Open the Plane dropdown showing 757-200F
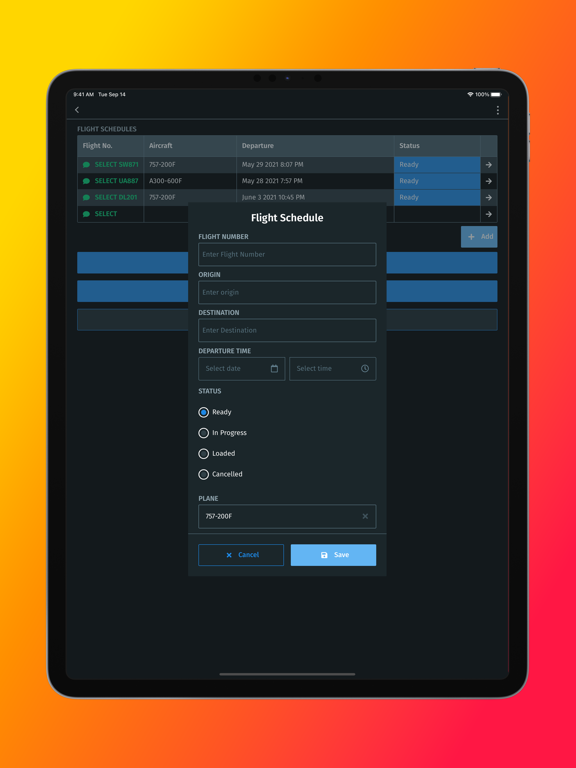Image resolution: width=576 pixels, height=768 pixels. click(287, 516)
